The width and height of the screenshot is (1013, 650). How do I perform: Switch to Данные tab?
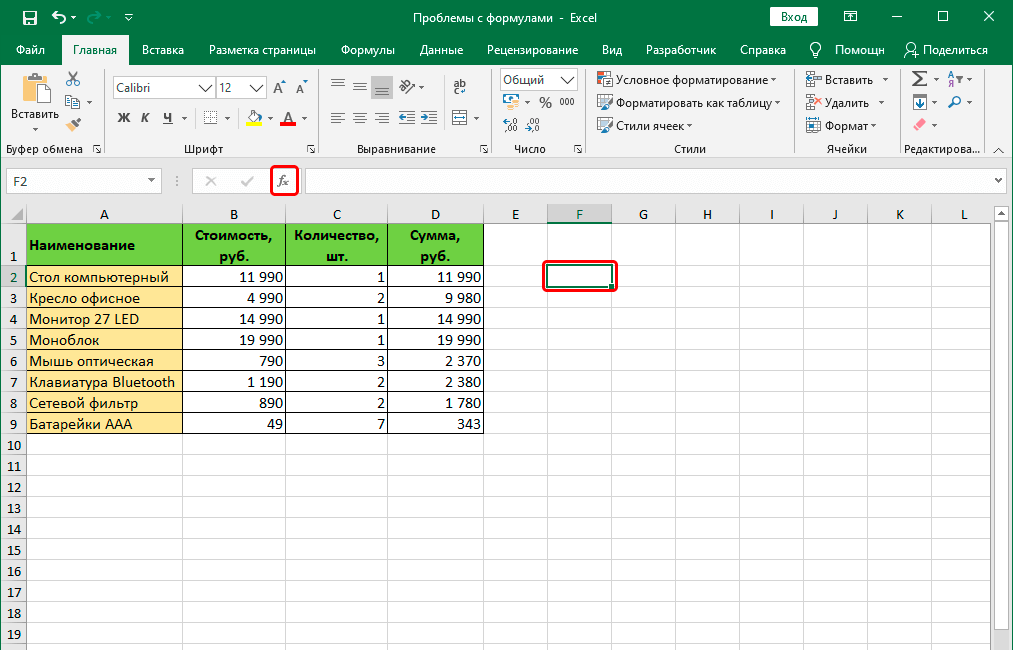pyautogui.click(x=441, y=50)
